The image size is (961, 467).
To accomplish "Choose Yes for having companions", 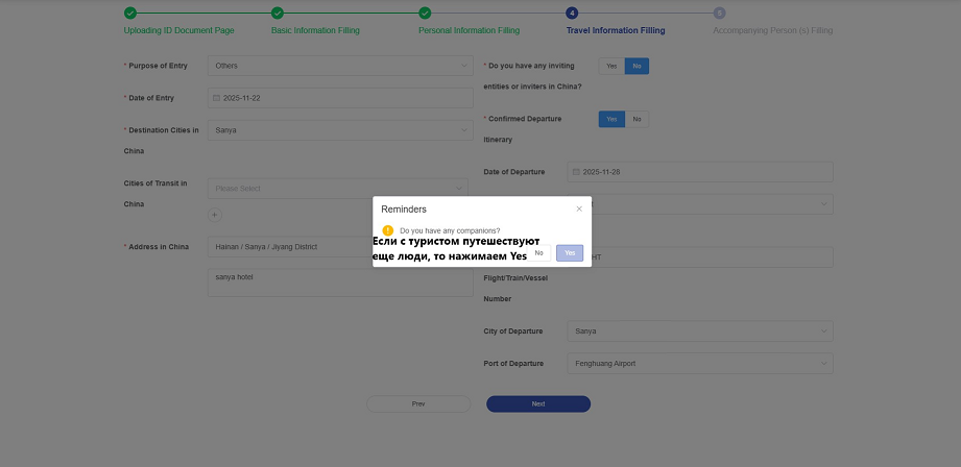I will [x=569, y=253].
